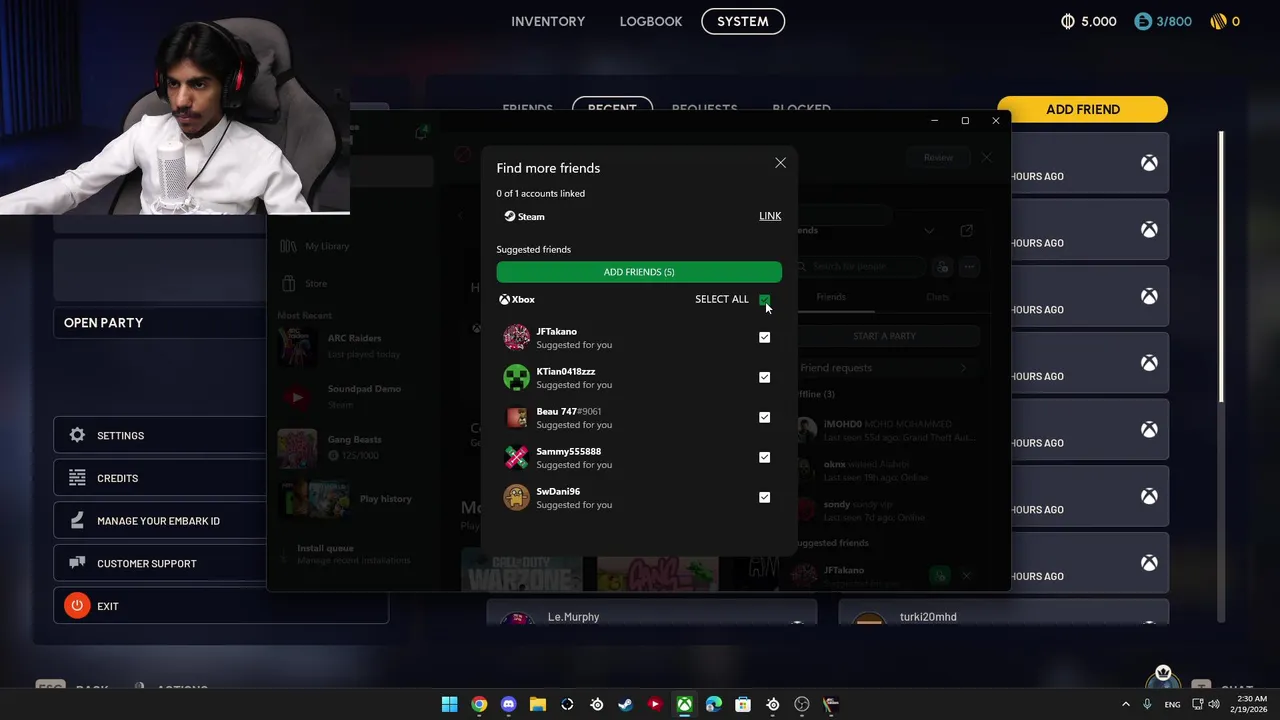Switch to Chats tab in Xbox social panel
This screenshot has height=720, width=1280.
click(x=937, y=297)
